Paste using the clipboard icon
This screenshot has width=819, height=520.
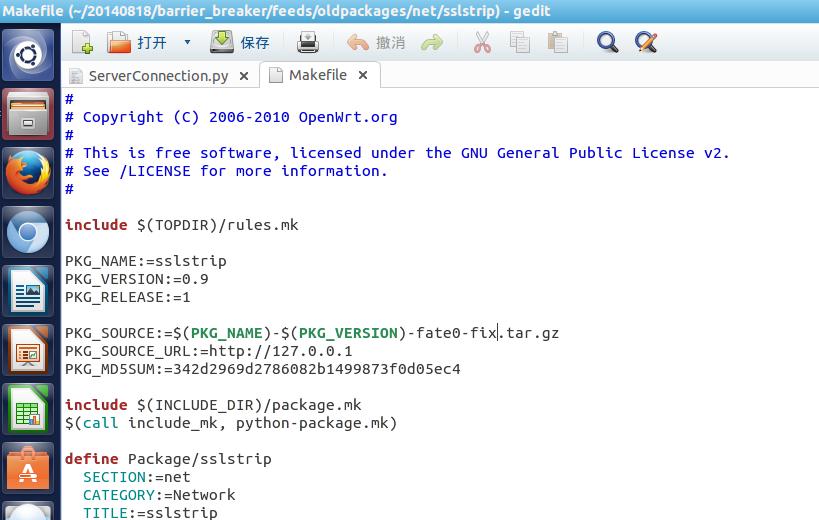pyautogui.click(x=557, y=42)
